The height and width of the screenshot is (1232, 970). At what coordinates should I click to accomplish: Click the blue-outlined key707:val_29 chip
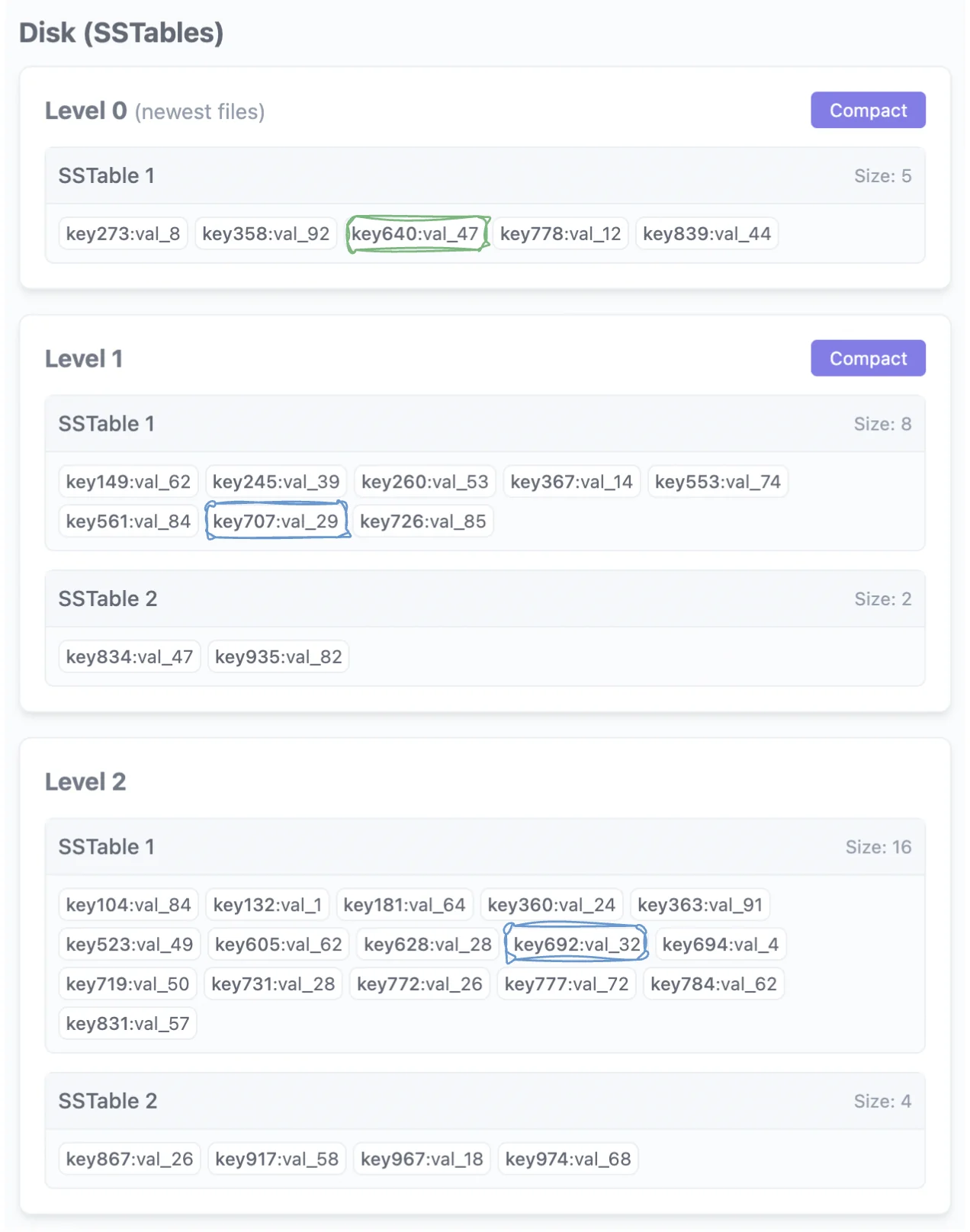(x=275, y=521)
